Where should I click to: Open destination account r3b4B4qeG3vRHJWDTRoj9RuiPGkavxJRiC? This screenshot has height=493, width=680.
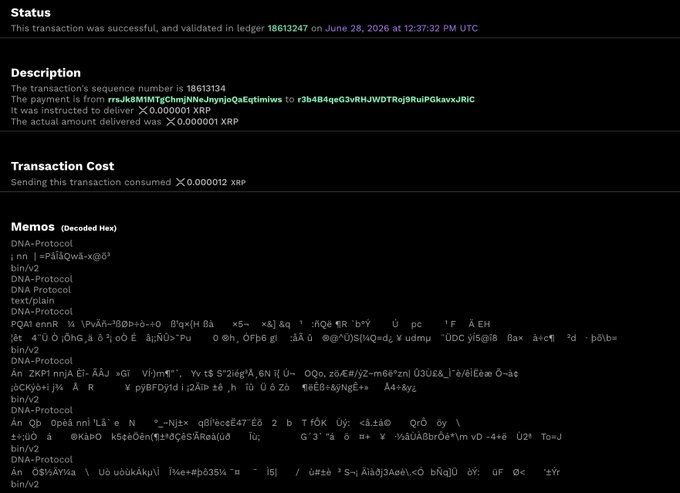[x=386, y=99]
